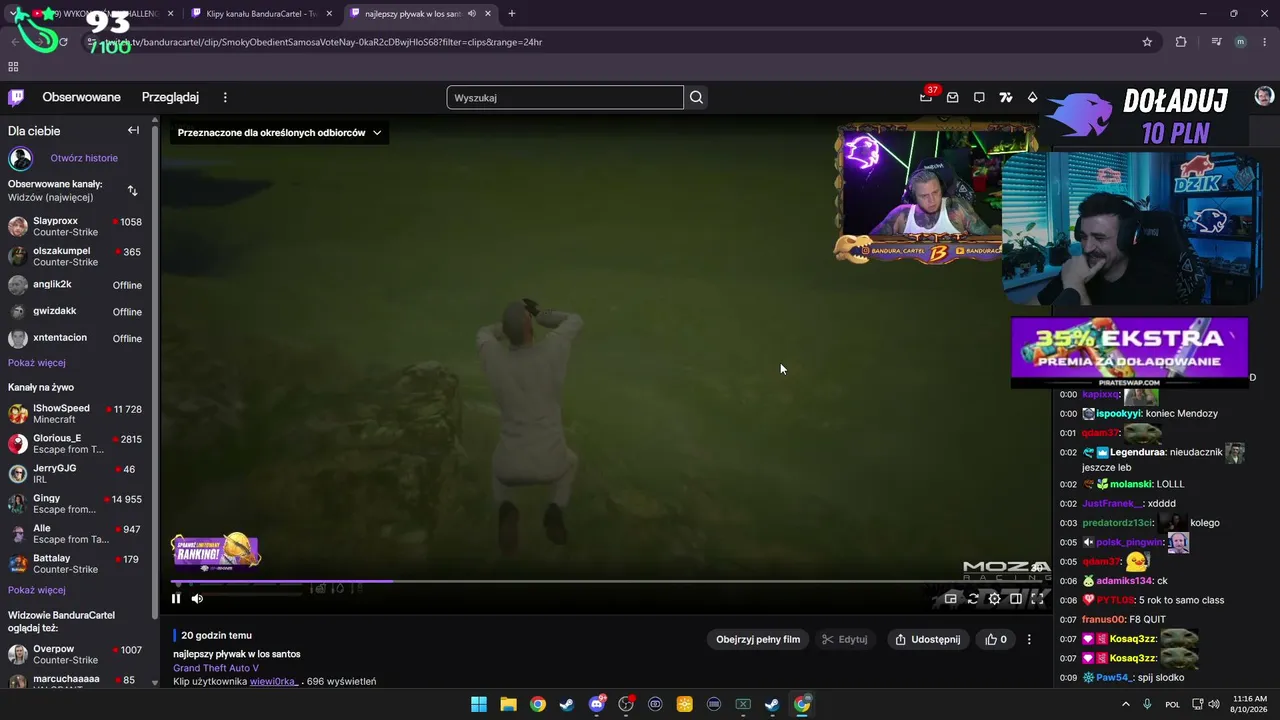The image size is (1280, 720).
Task: Click the Udostępnij share button
Action: pos(928,639)
